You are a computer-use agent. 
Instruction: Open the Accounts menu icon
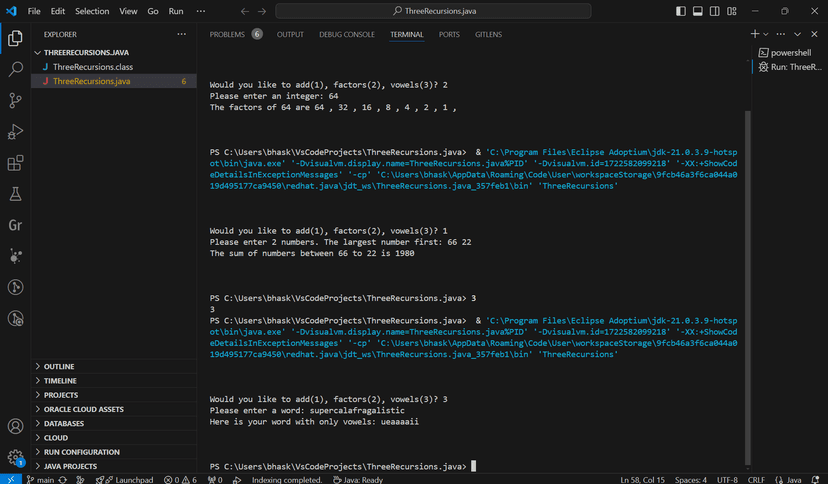(x=15, y=426)
